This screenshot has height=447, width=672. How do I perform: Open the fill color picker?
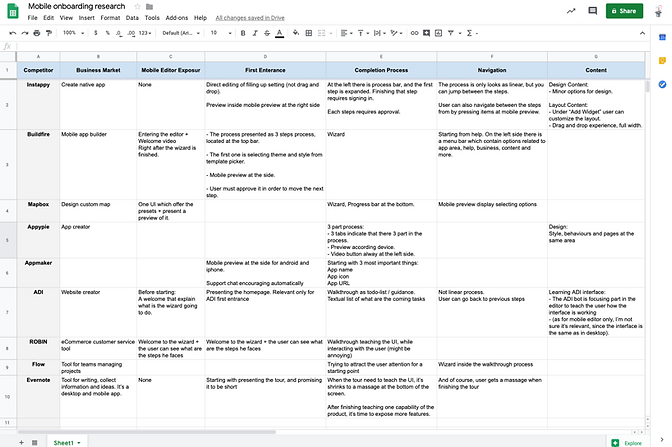296,33
